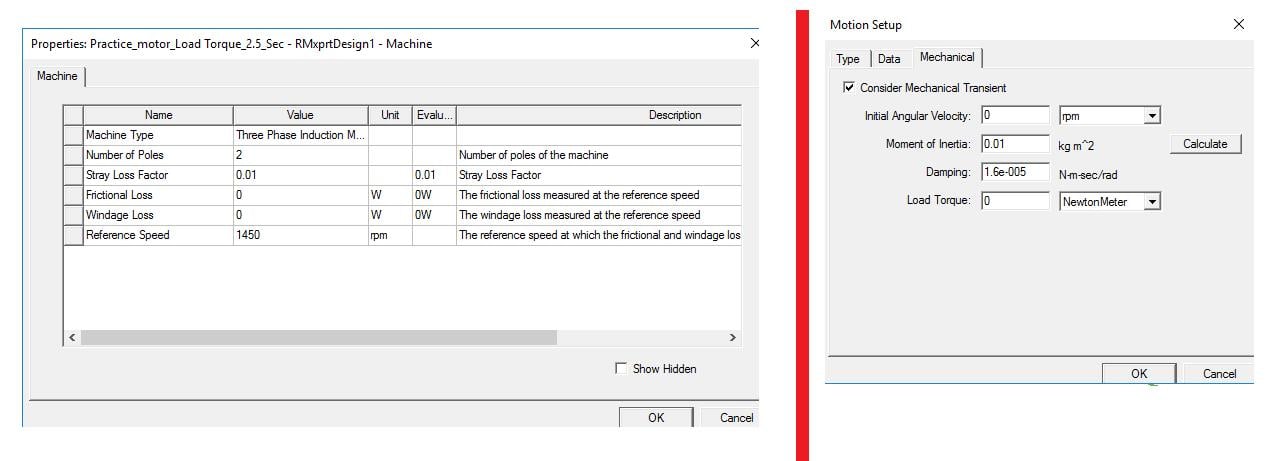Open the Initial Angular Velocity unit dropdown

pos(1152,116)
